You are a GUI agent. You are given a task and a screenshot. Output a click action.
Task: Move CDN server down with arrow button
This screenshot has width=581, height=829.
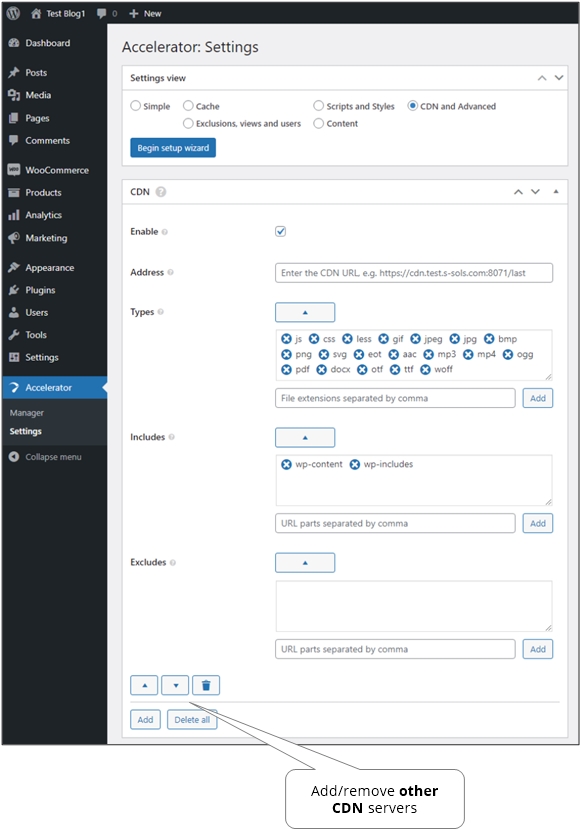[176, 685]
